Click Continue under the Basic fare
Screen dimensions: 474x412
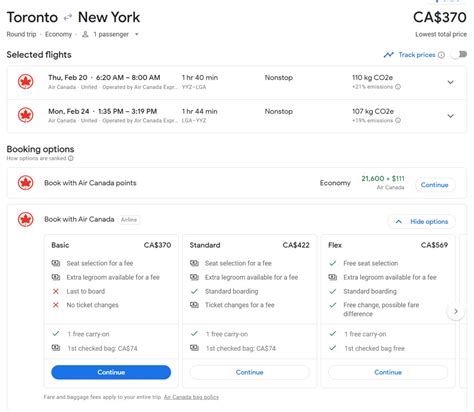click(x=111, y=372)
